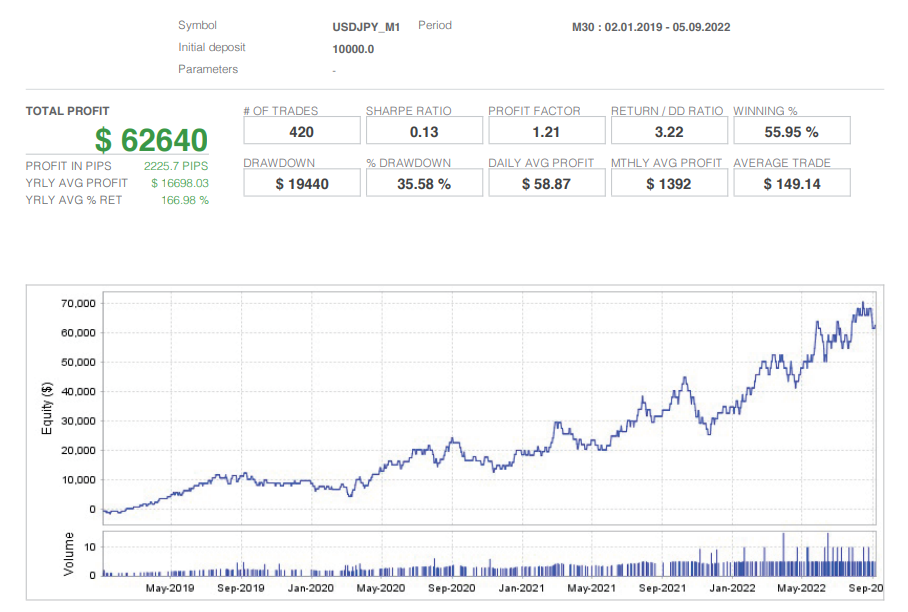Select the PROFIT IN PIPS value 2225.7 PIPS
This screenshot has width=908, height=612.
tap(177, 166)
